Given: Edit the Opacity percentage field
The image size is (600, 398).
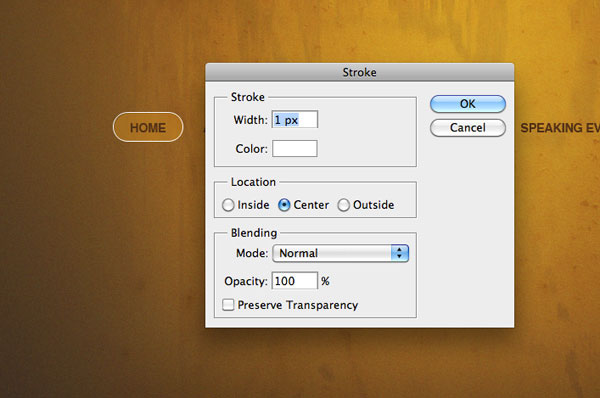Looking at the screenshot, I should [295, 281].
